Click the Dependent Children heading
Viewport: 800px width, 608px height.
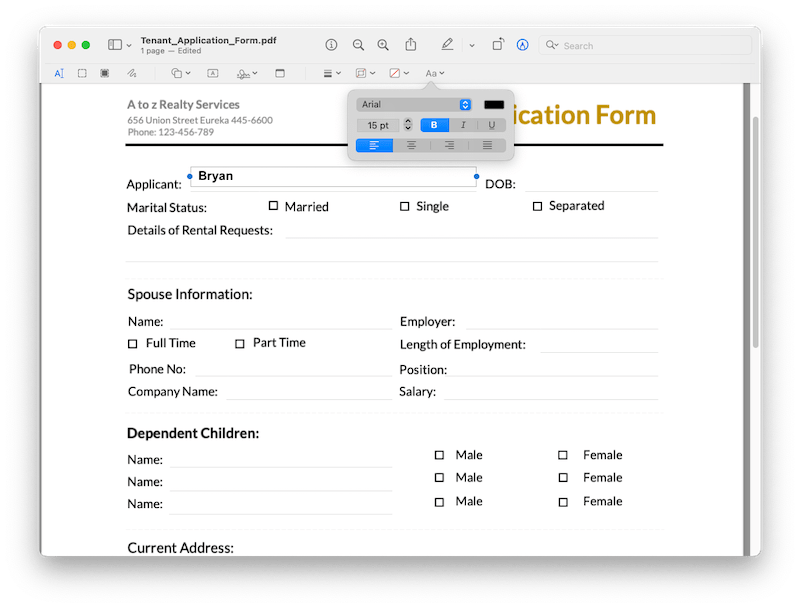pyautogui.click(x=193, y=433)
